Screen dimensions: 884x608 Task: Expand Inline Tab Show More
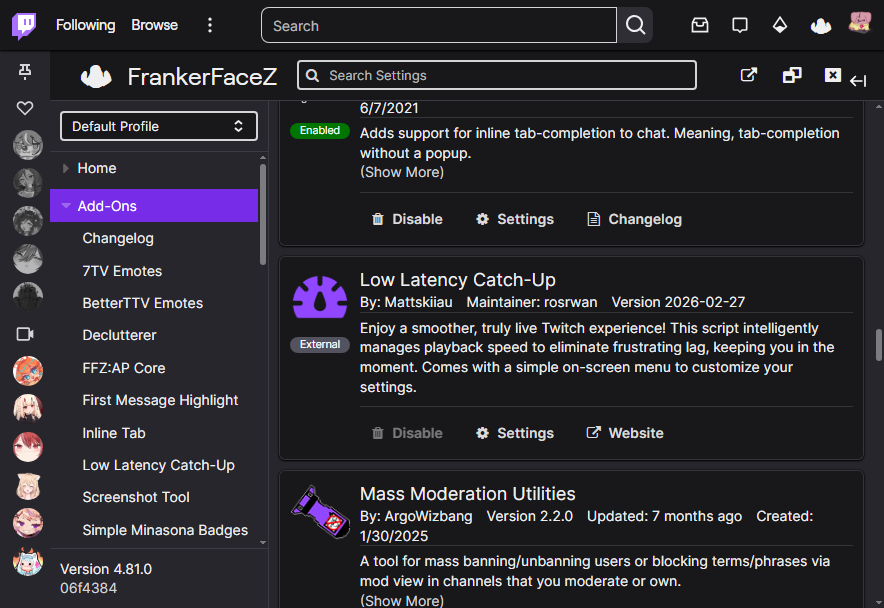coord(401,173)
